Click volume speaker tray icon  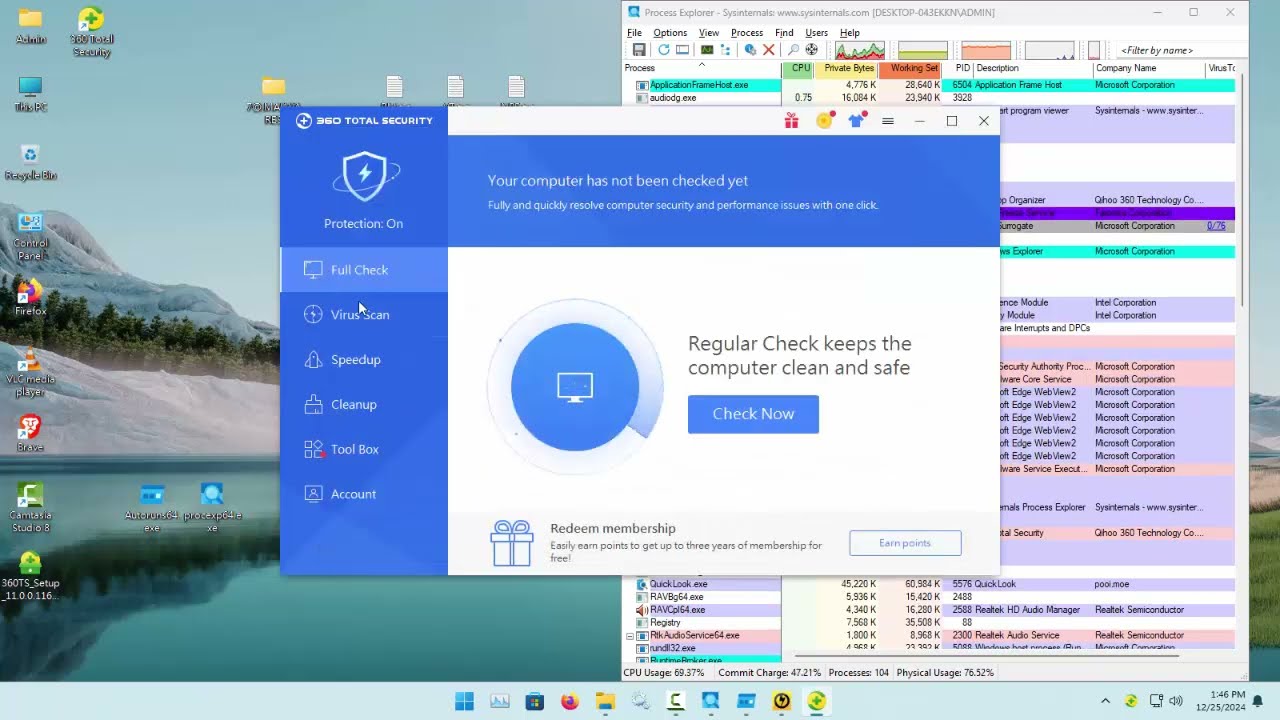click(1176, 701)
